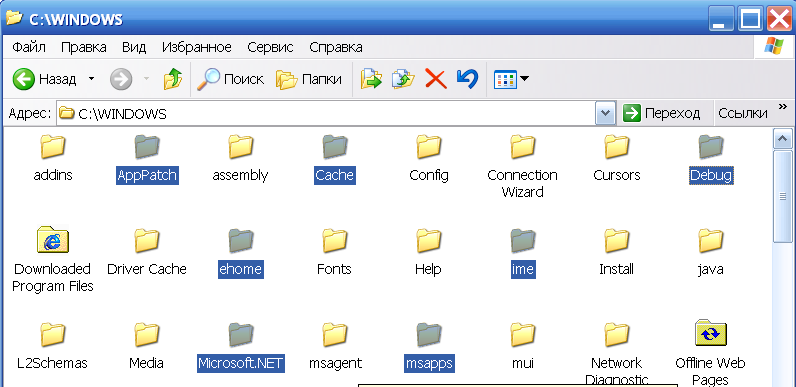
Task: Select the Cursors folder icon
Action: pyautogui.click(x=617, y=146)
